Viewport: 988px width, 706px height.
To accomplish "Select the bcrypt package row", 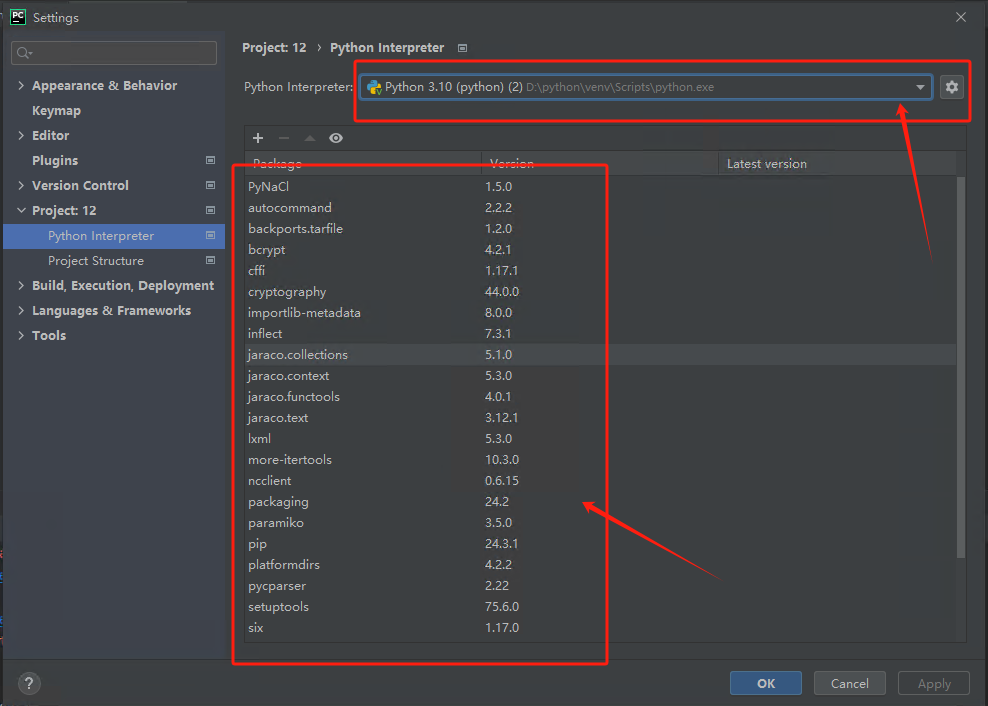I will pos(600,250).
